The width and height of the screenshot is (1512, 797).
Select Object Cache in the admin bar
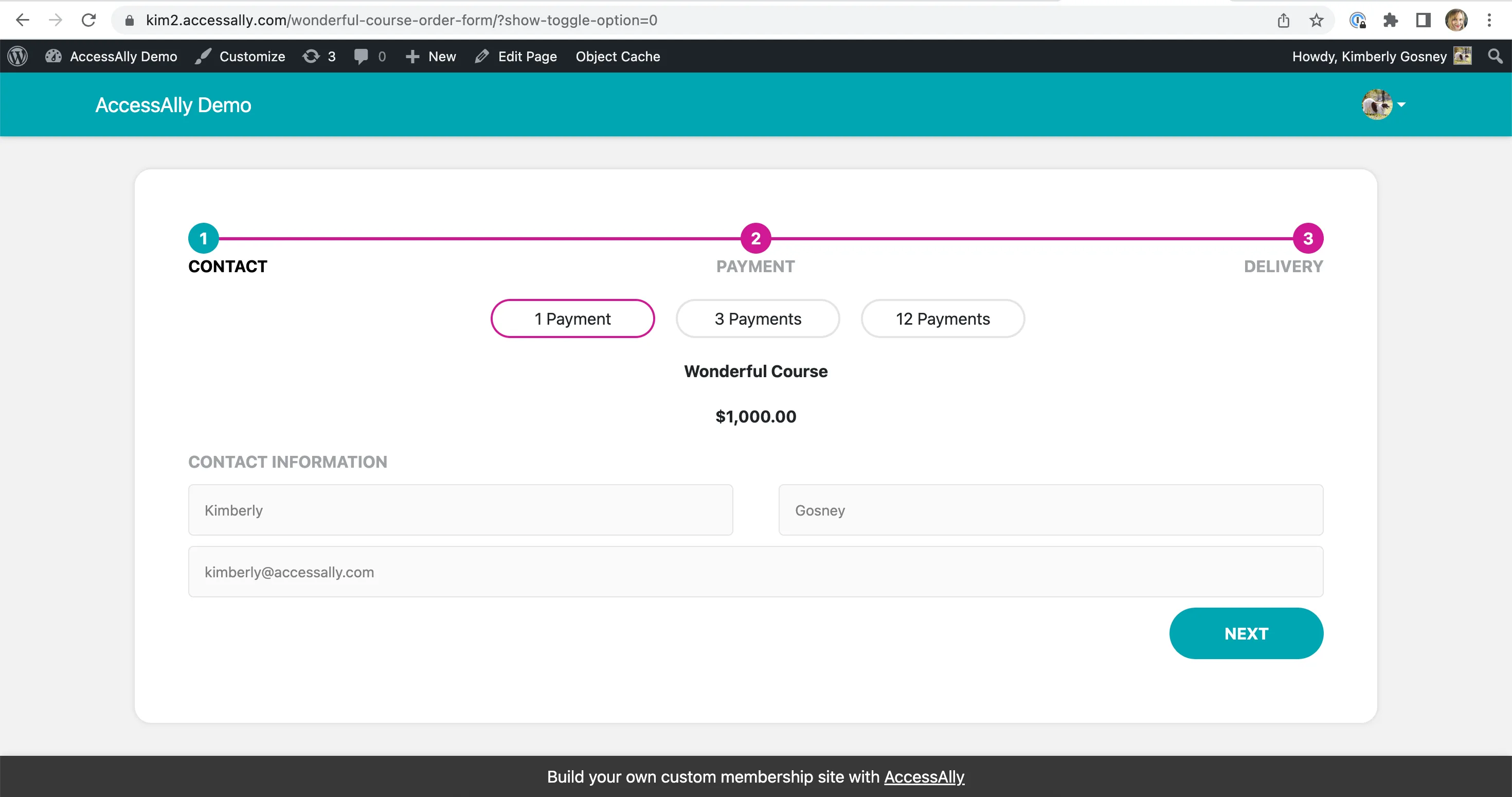618,56
